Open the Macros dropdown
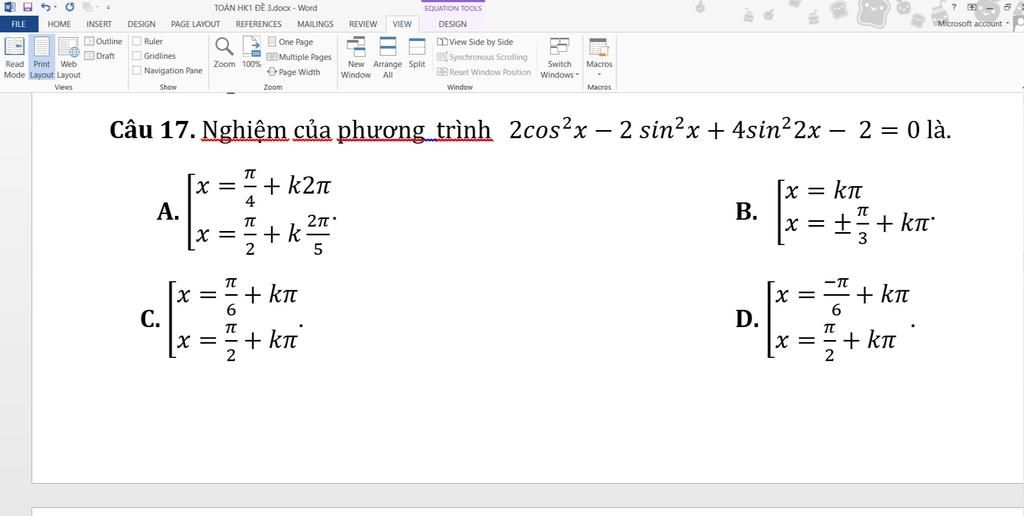Image resolution: width=1024 pixels, height=516 pixels. (x=599, y=57)
